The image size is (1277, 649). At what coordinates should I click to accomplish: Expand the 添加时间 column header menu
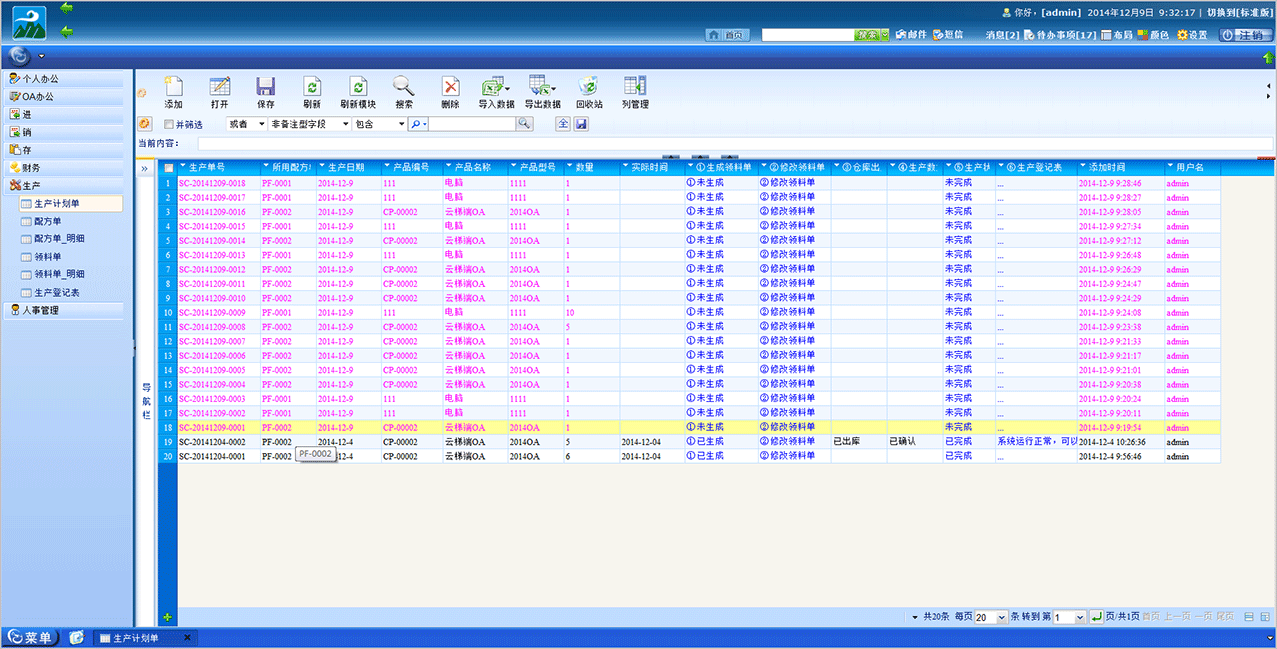pyautogui.click(x=1083, y=167)
